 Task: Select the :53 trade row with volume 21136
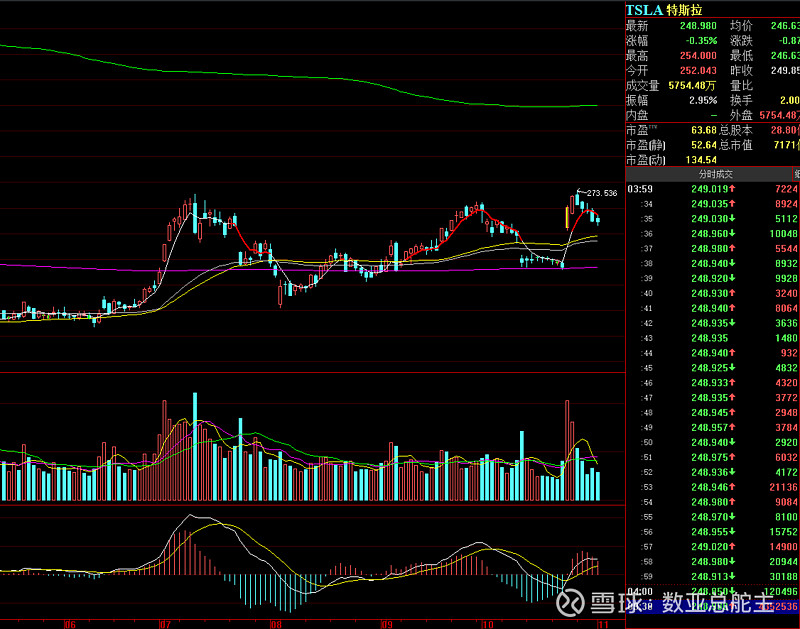pos(711,487)
